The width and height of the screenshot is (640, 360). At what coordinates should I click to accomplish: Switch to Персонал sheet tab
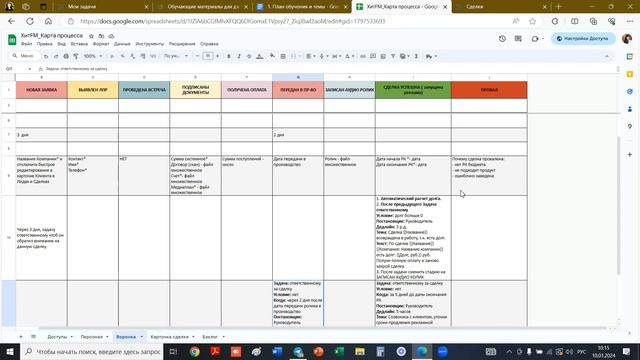coord(91,337)
